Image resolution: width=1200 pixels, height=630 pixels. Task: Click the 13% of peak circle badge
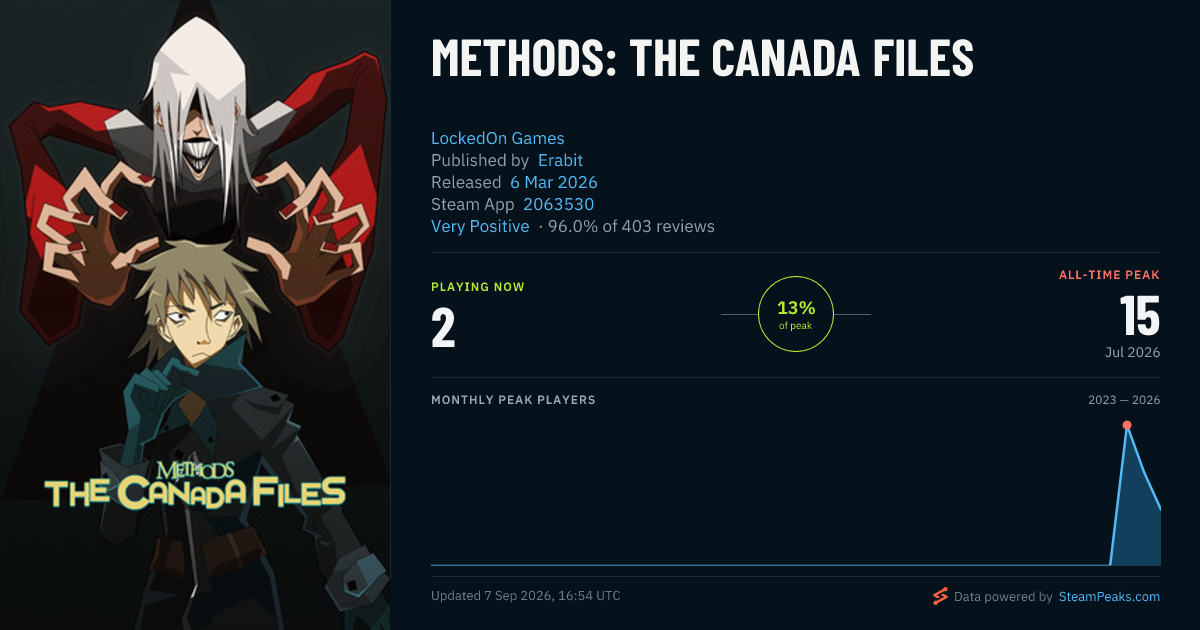[796, 314]
